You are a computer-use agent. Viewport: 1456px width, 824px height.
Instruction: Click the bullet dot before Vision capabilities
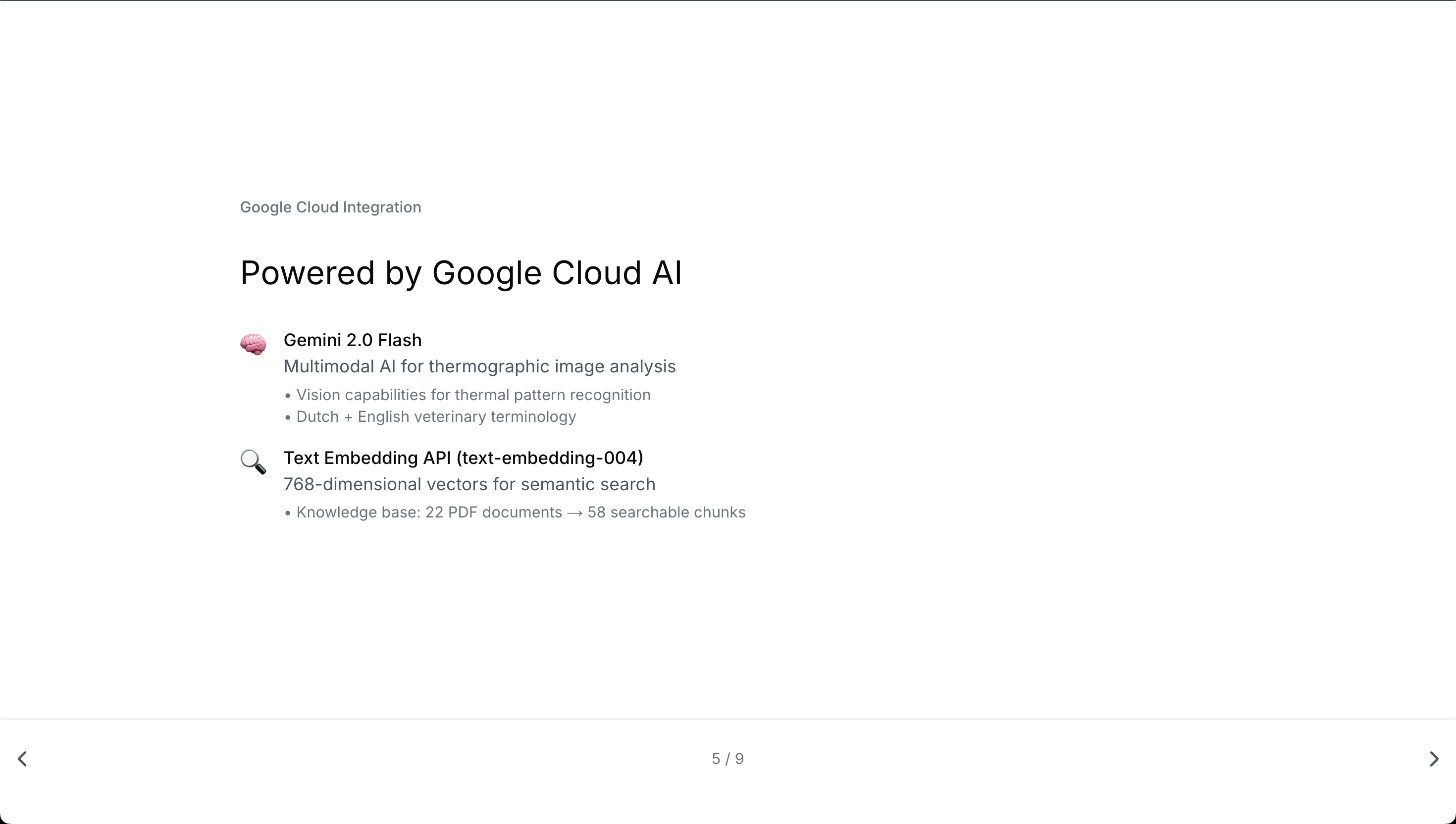tap(288, 396)
